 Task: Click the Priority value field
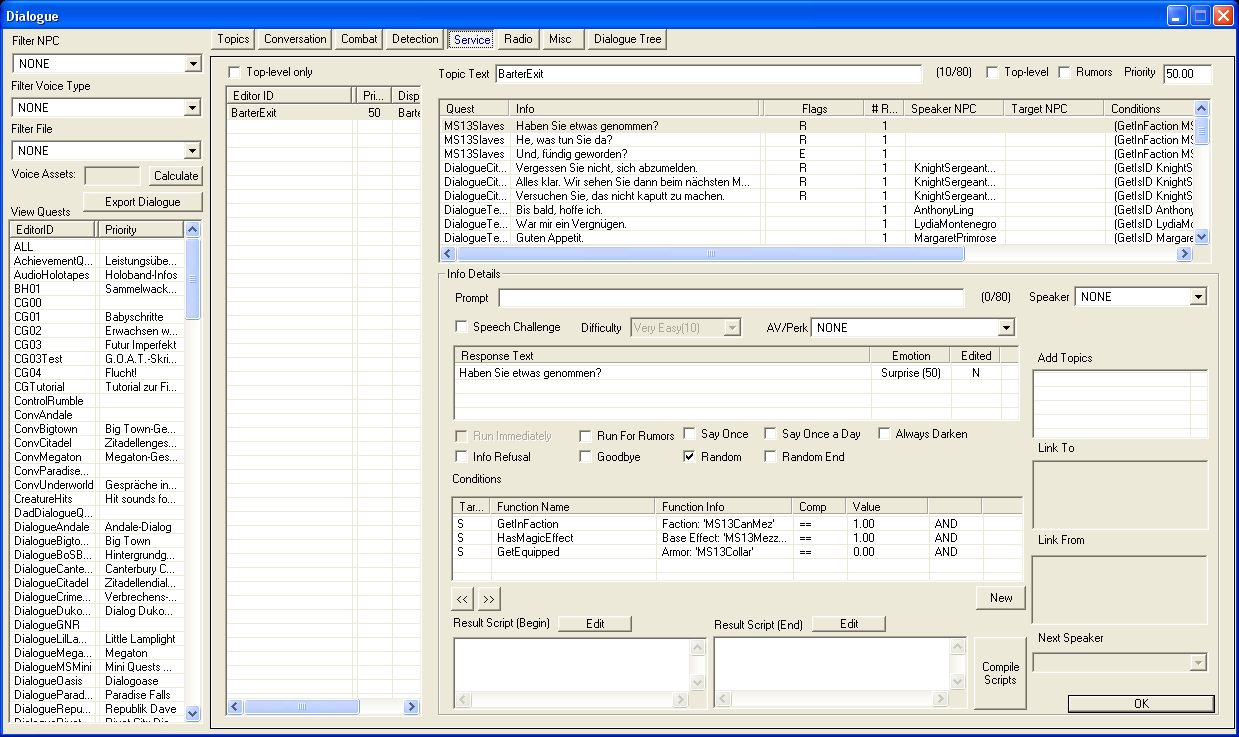(1187, 74)
